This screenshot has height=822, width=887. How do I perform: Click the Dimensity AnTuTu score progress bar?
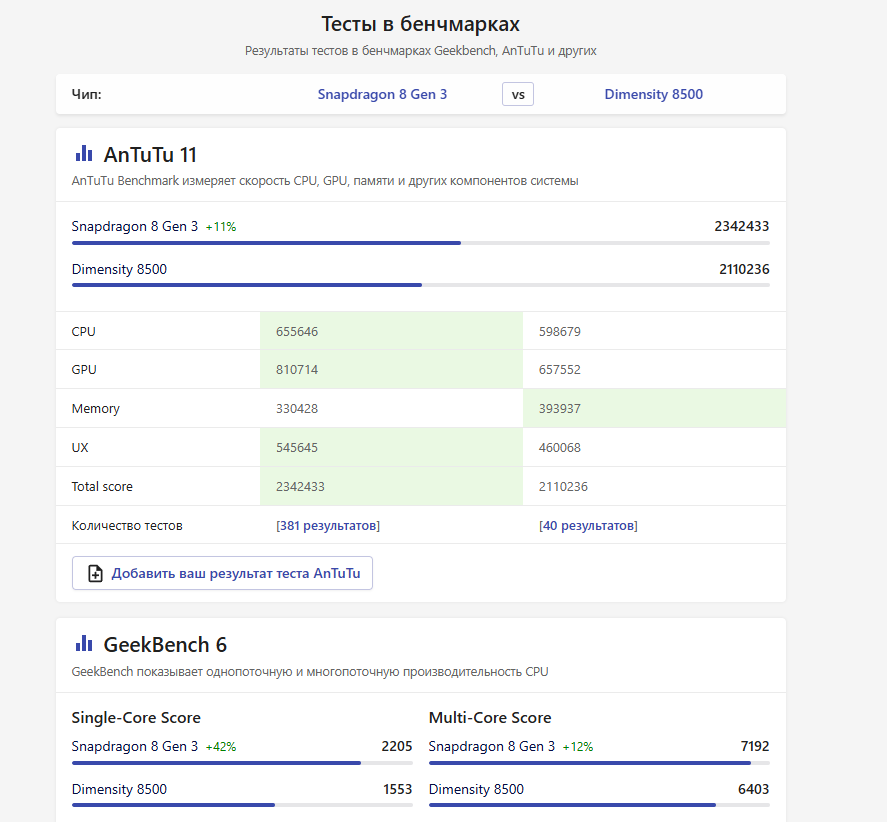tap(420, 285)
